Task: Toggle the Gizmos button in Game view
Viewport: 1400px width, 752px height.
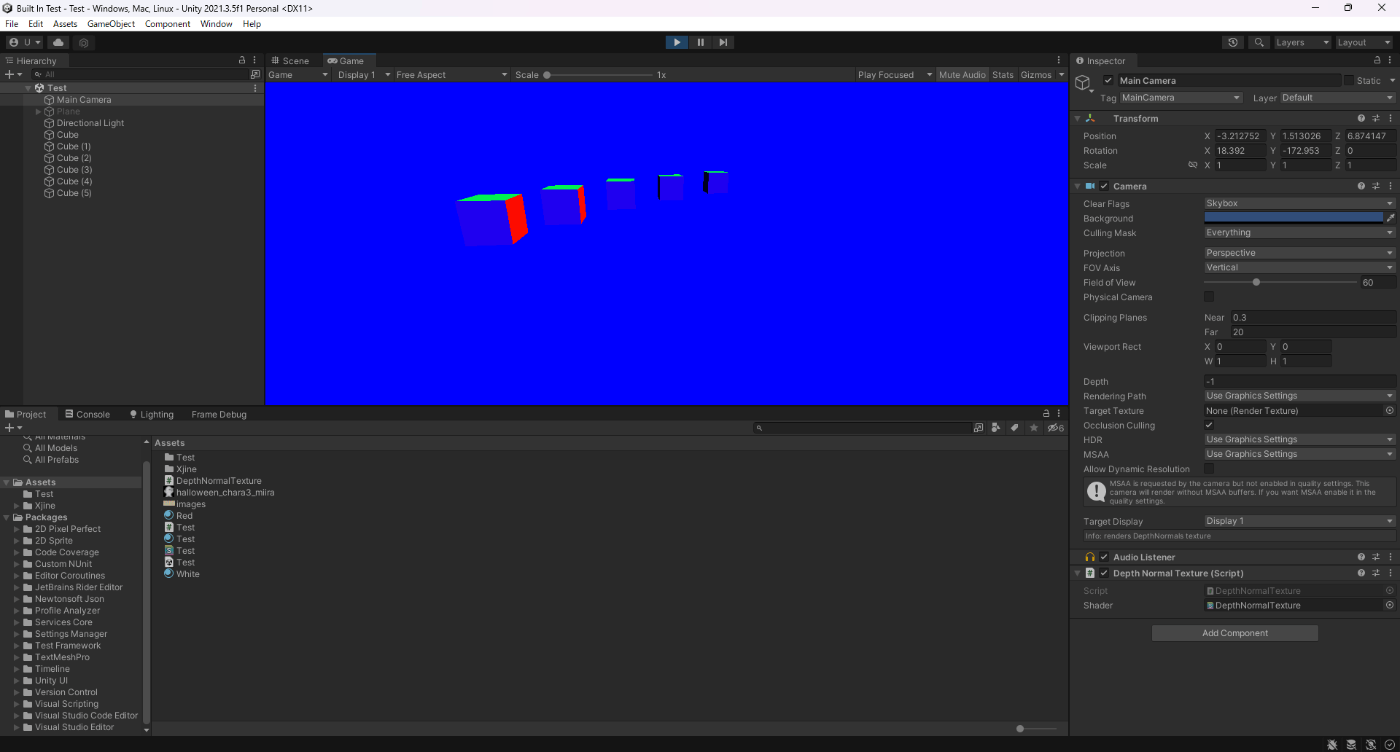Action: point(1036,75)
